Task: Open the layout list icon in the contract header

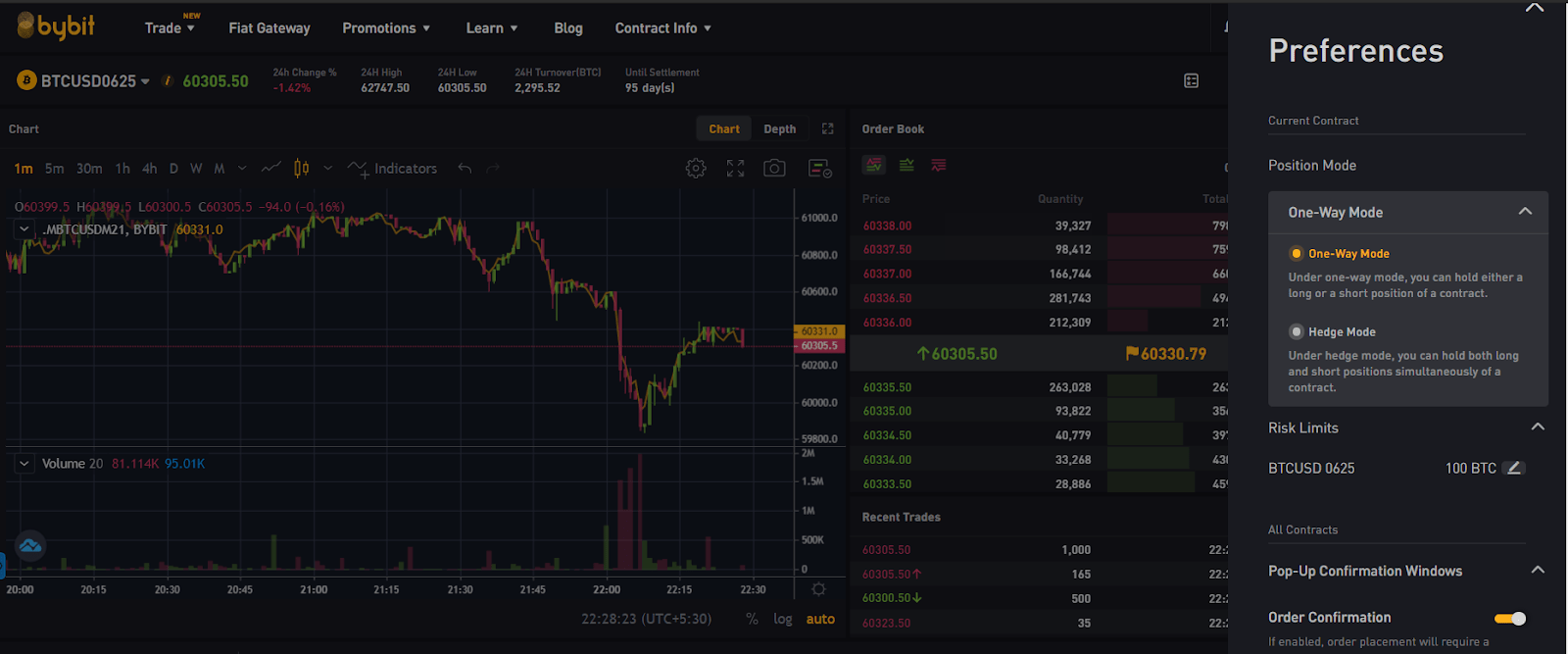Action: coord(1192,80)
